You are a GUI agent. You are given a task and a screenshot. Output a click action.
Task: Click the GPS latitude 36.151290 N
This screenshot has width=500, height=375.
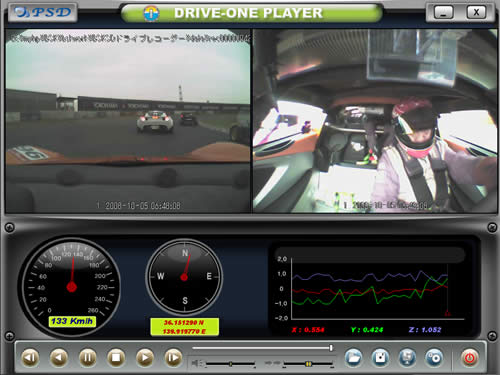pos(184,322)
